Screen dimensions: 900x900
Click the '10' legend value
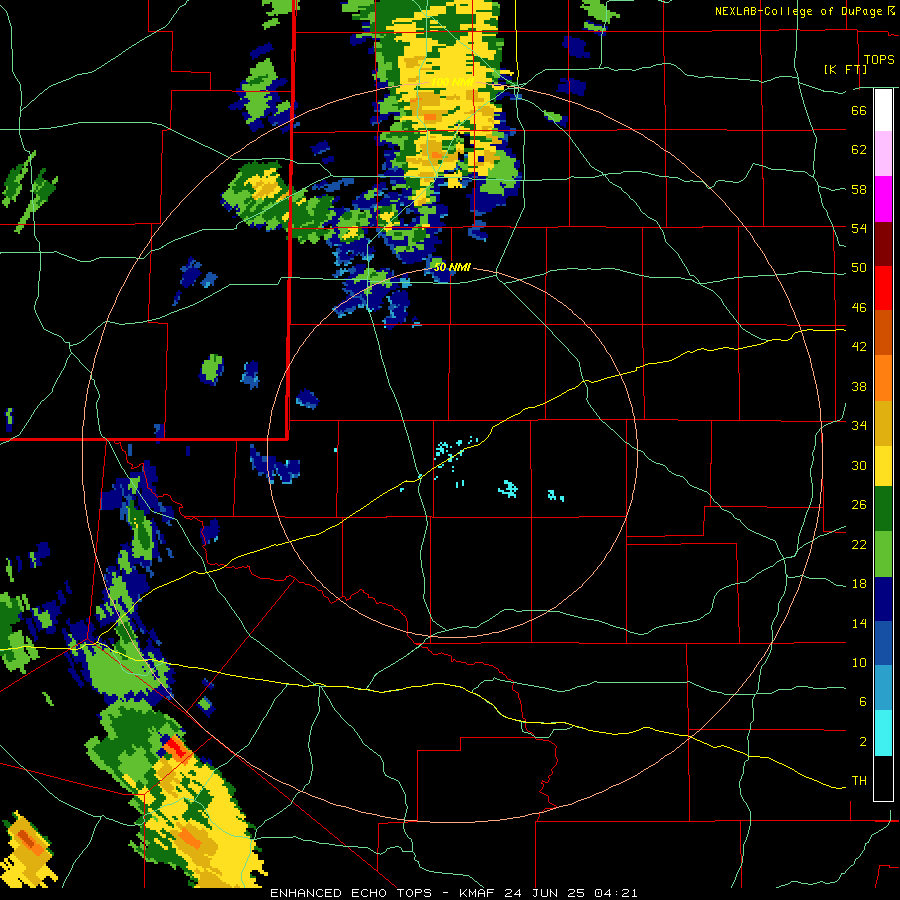click(859, 662)
